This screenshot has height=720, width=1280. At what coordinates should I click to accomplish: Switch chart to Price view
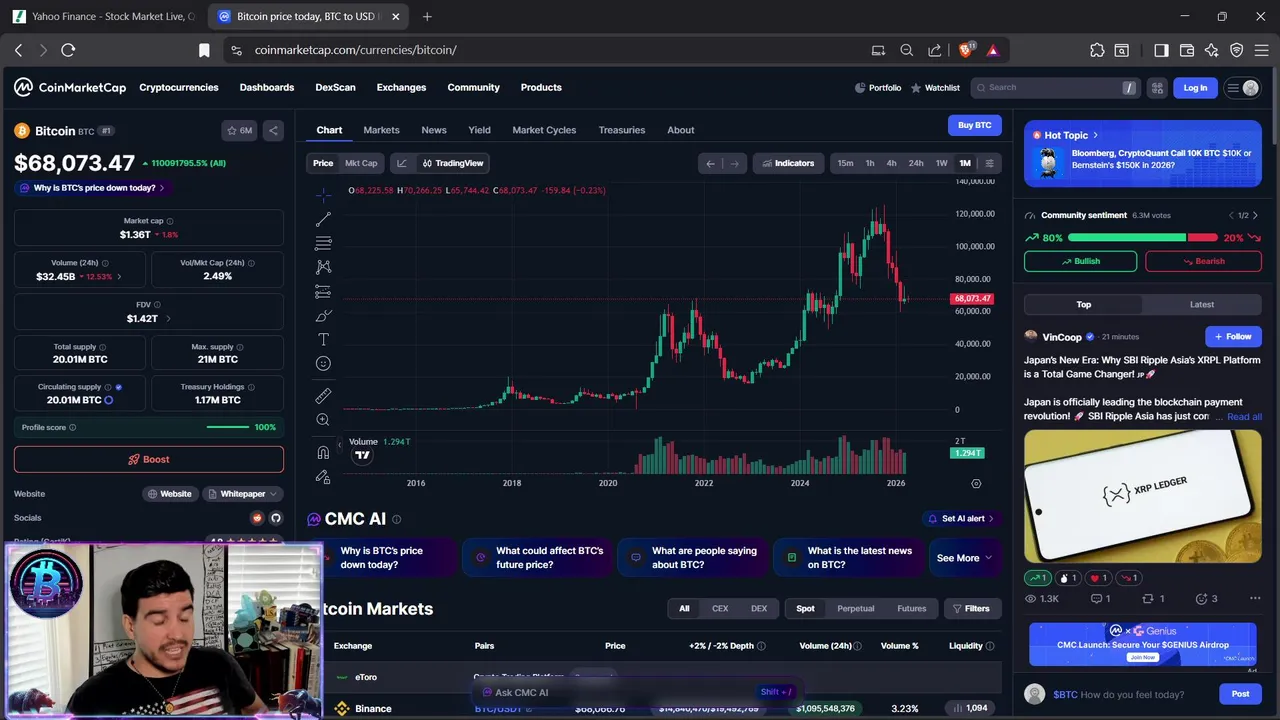click(323, 163)
